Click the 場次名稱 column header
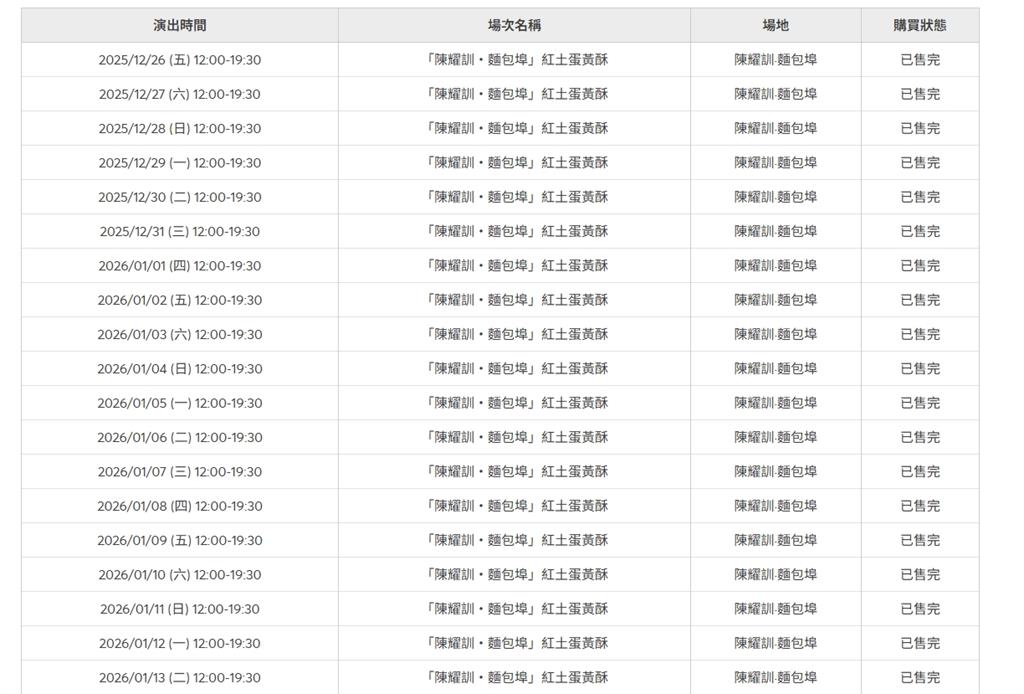Viewport: 1024px width, 694px height. pos(515,24)
